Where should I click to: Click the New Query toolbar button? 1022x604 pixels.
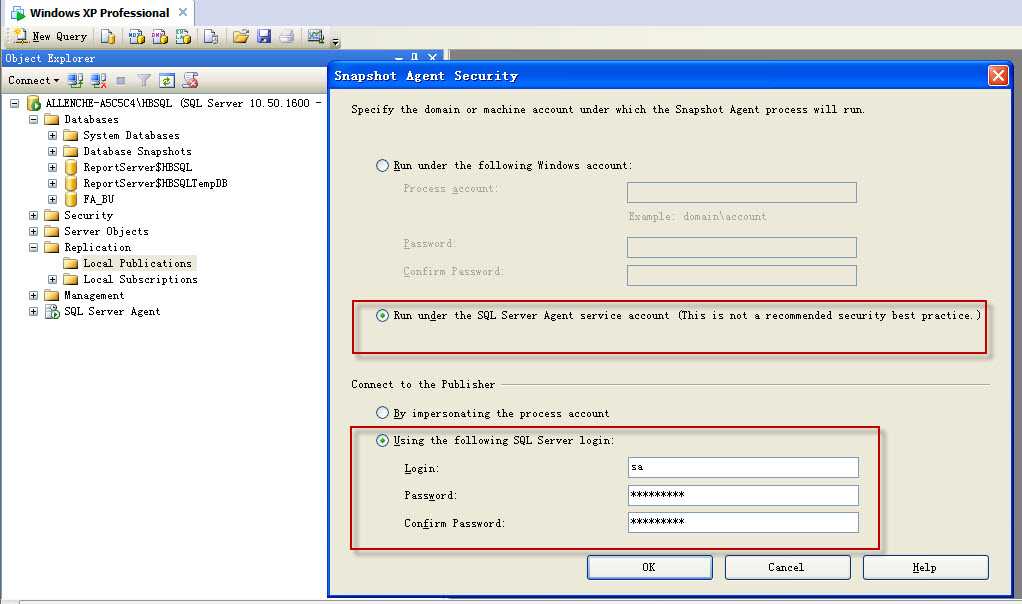[51, 36]
